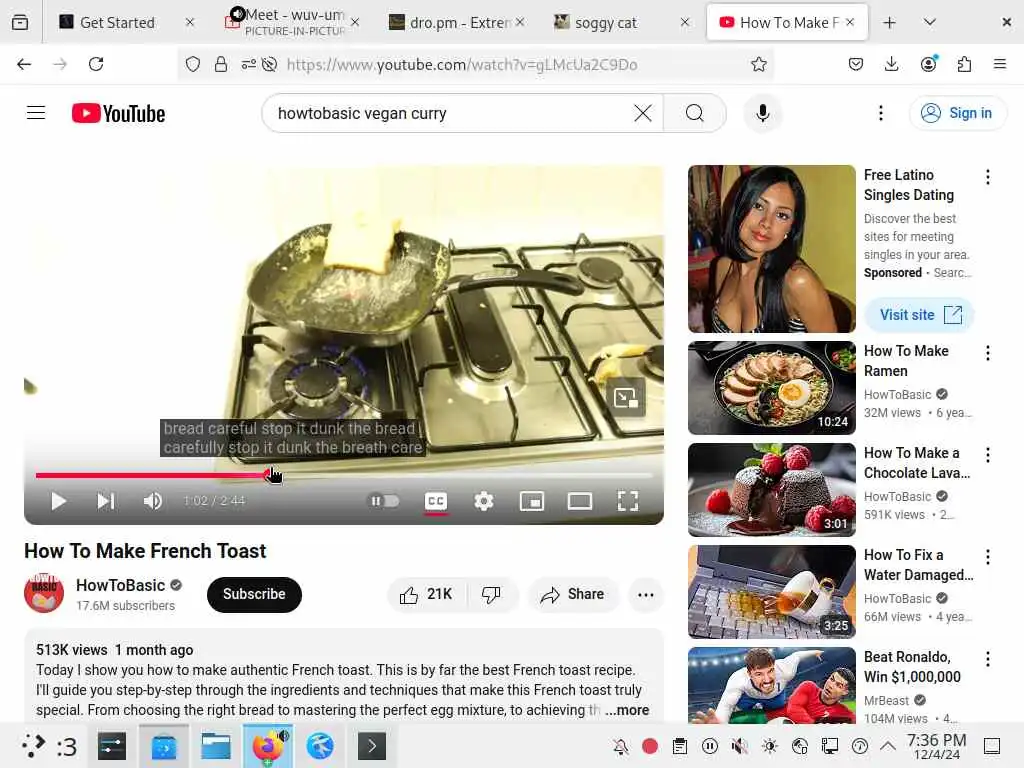Bookmark this page with star
The width and height of the screenshot is (1024, 768).
(758, 64)
